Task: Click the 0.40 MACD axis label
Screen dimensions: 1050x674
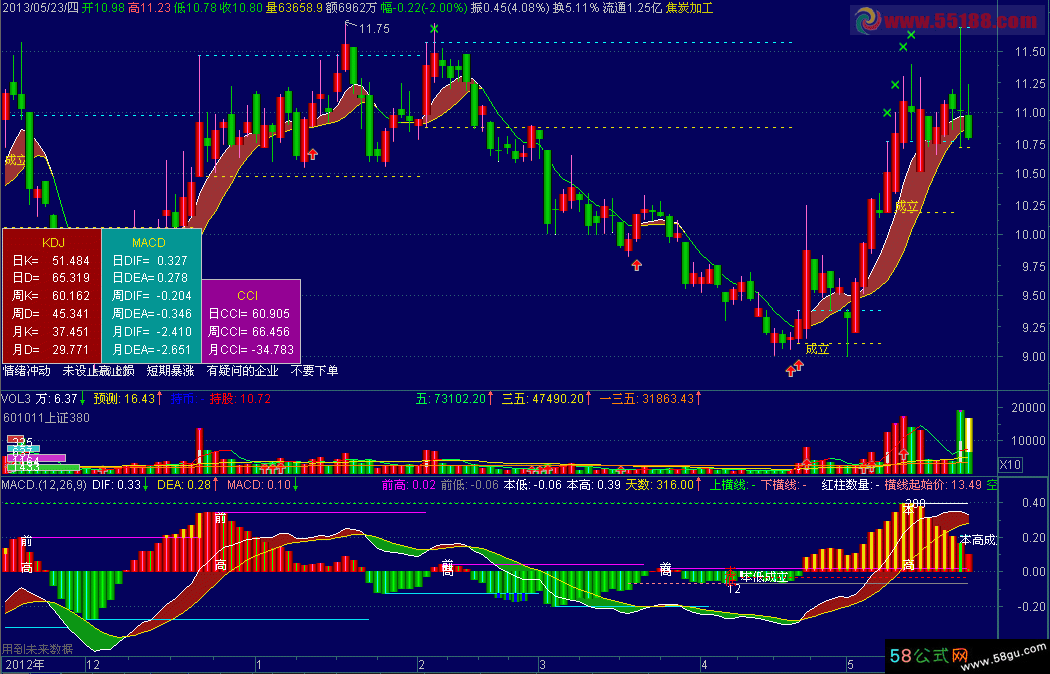Action: [x=1034, y=503]
